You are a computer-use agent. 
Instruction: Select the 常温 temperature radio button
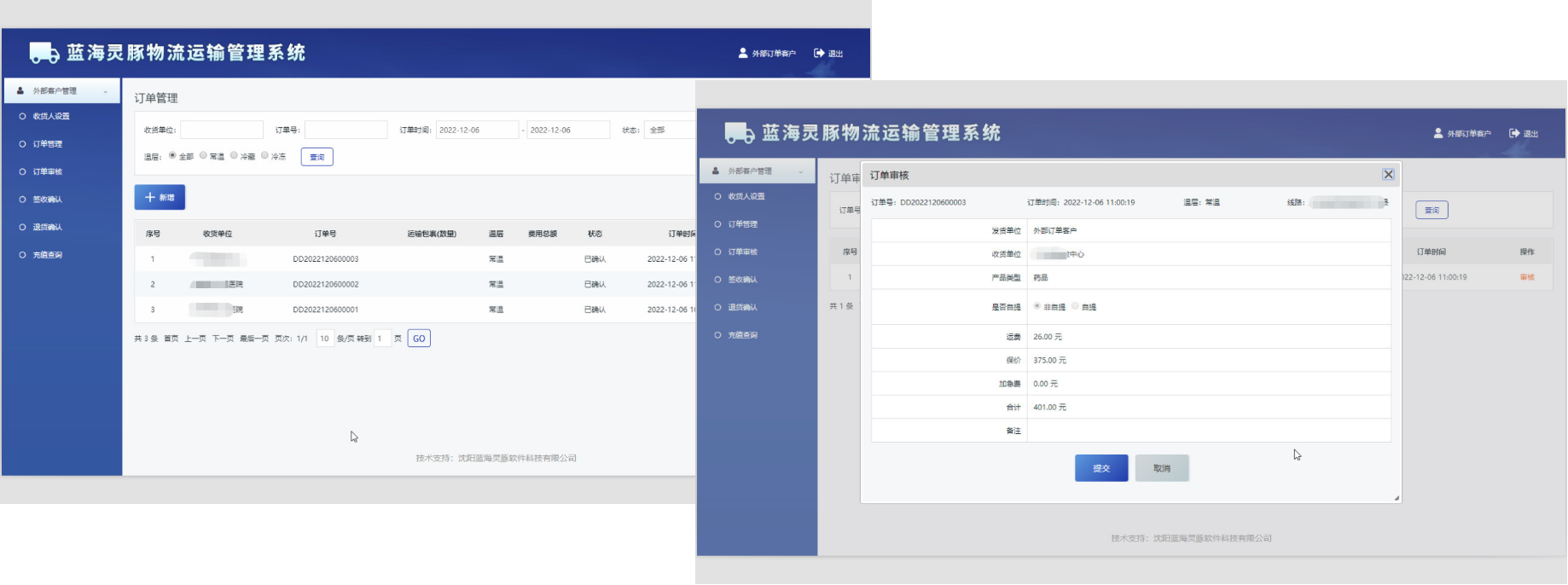[x=203, y=155]
